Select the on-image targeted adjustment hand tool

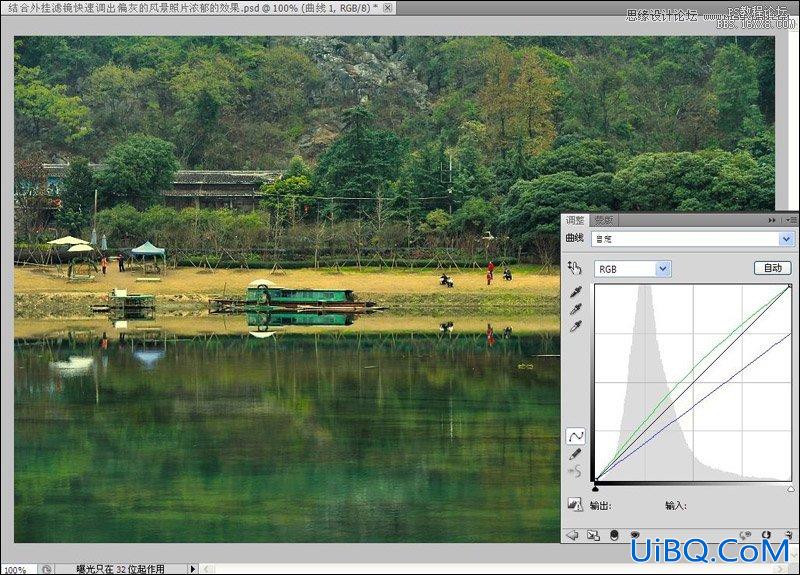tap(575, 268)
